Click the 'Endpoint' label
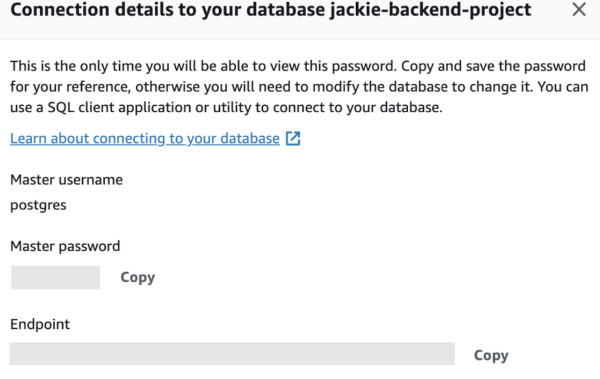The height and width of the screenshot is (379, 600). 40,325
